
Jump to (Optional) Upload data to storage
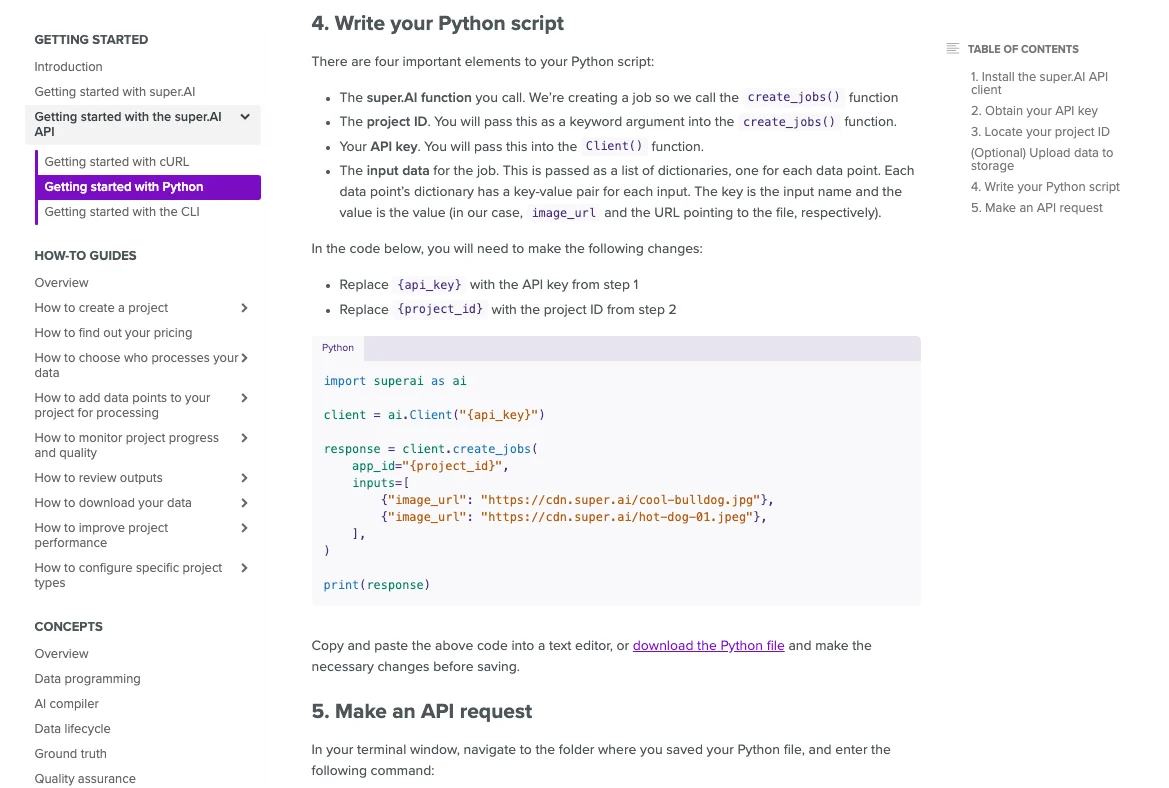pos(1042,160)
